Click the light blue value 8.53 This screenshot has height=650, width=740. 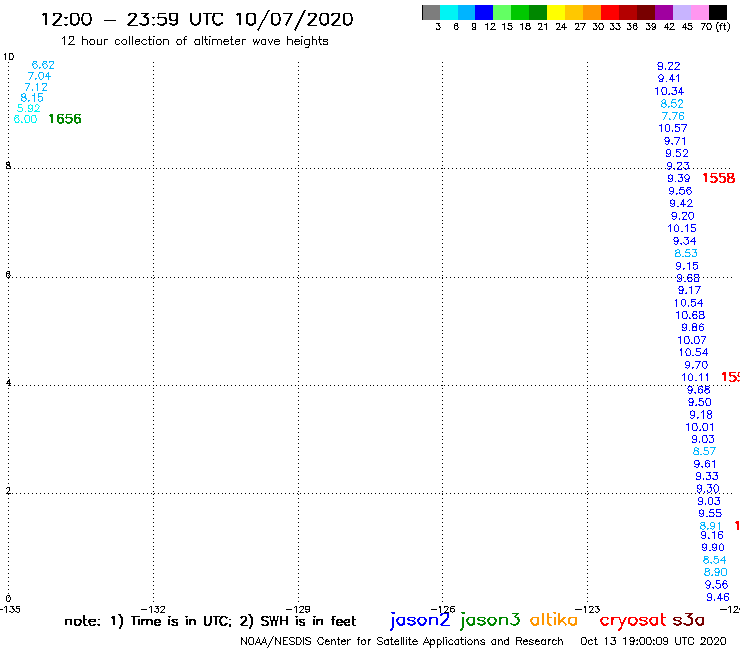tap(686, 253)
